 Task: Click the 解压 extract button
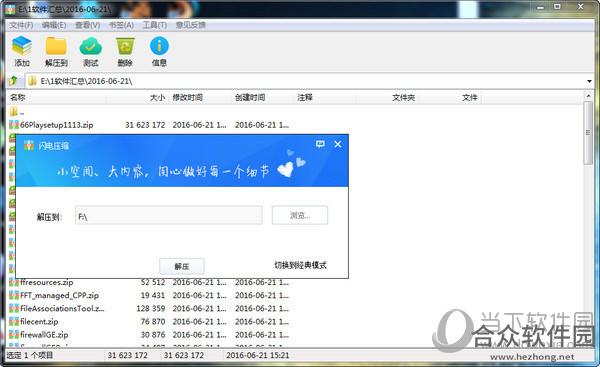click(x=182, y=266)
